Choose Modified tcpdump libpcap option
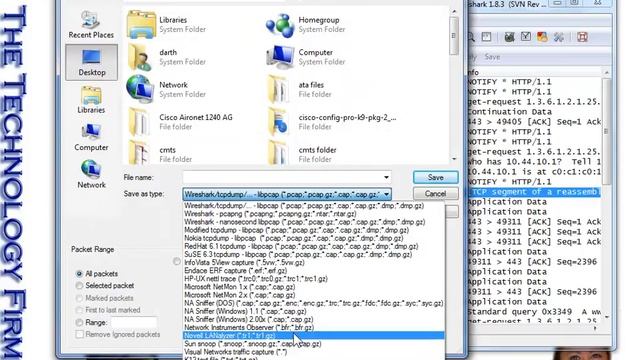Image resolution: width=640 pixels, height=360 pixels. tap(313, 230)
